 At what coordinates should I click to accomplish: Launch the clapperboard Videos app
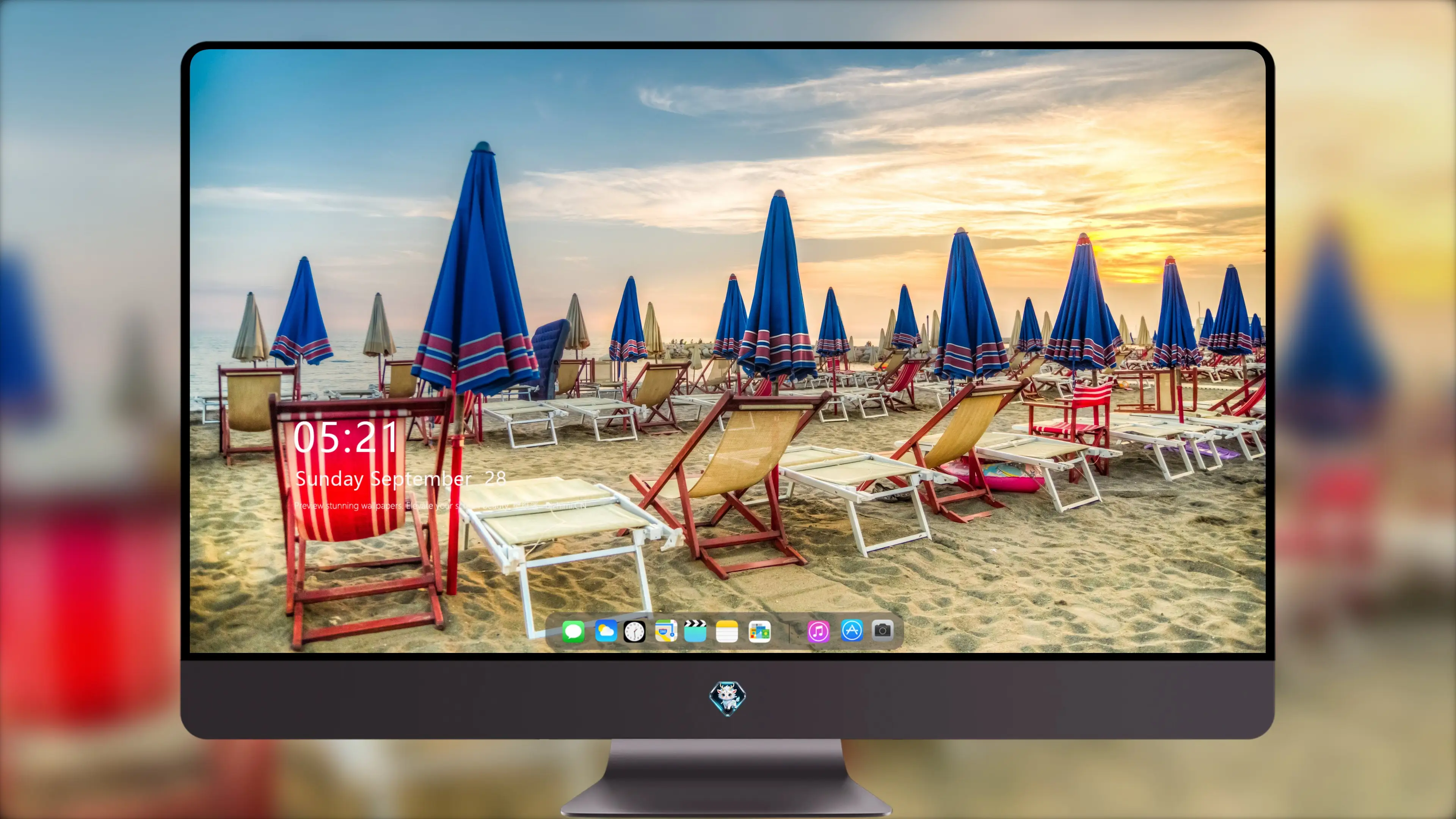tap(695, 631)
